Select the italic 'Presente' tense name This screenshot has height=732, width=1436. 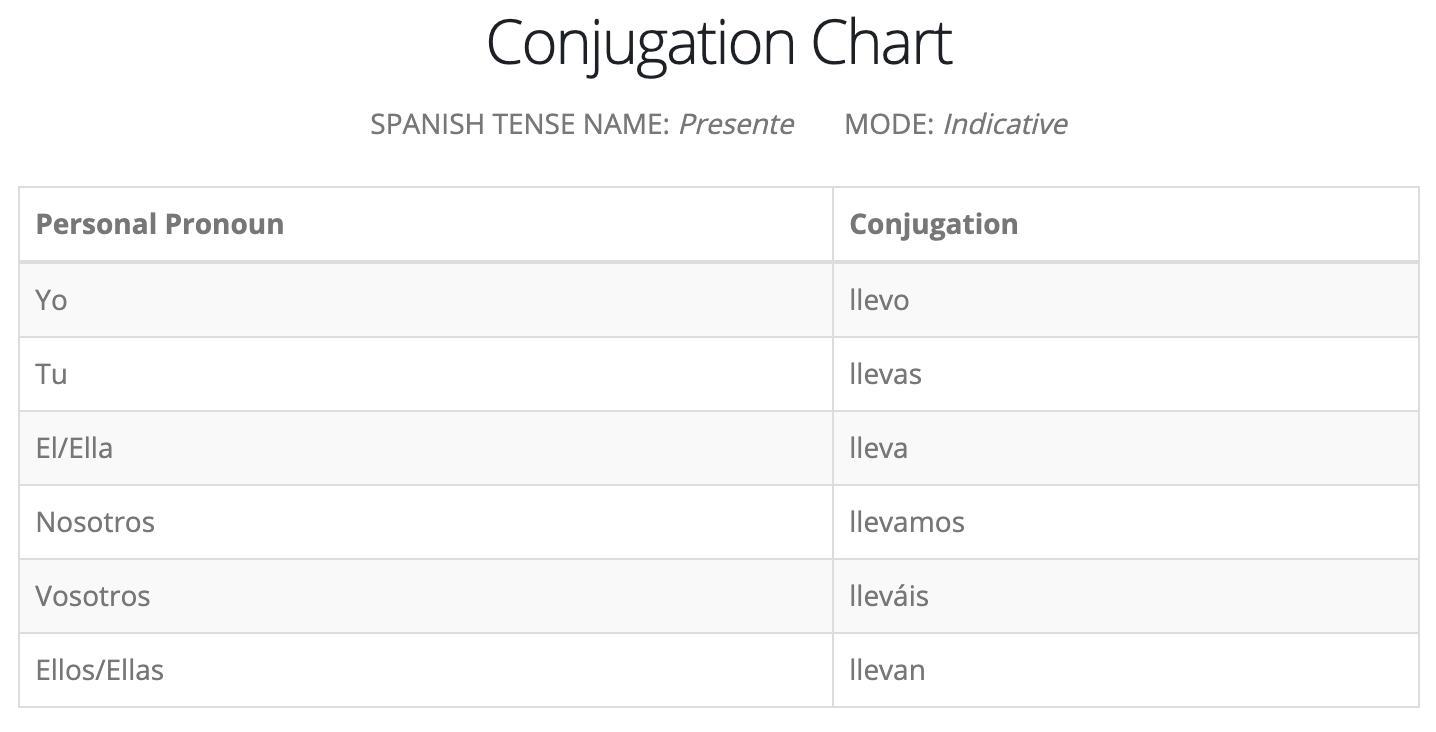[x=736, y=124]
